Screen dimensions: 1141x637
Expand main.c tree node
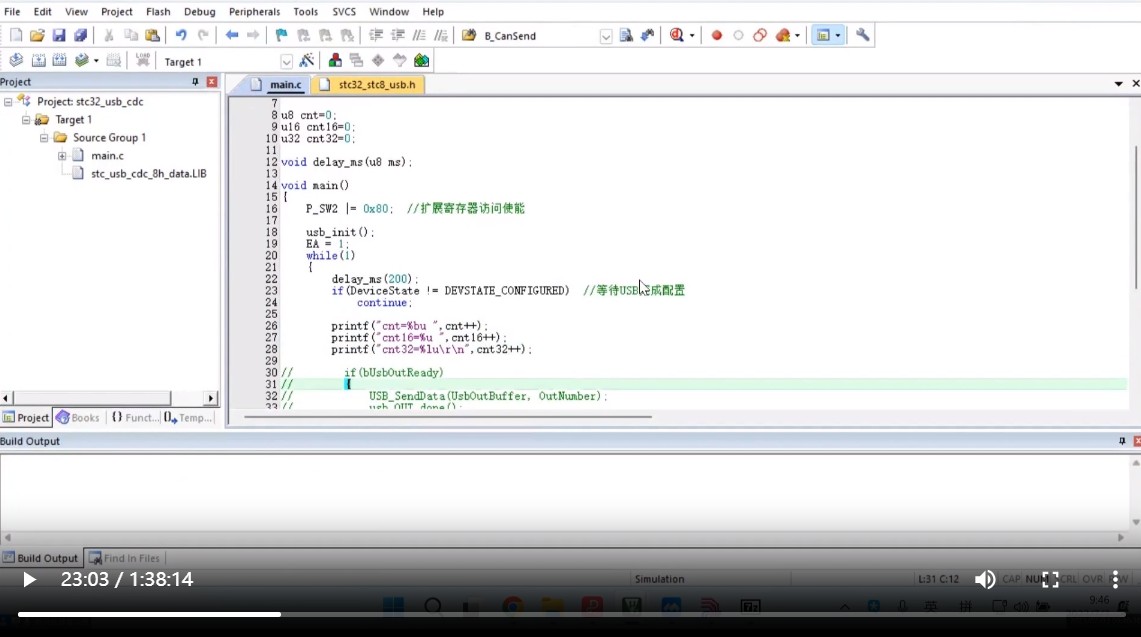pyautogui.click(x=62, y=156)
